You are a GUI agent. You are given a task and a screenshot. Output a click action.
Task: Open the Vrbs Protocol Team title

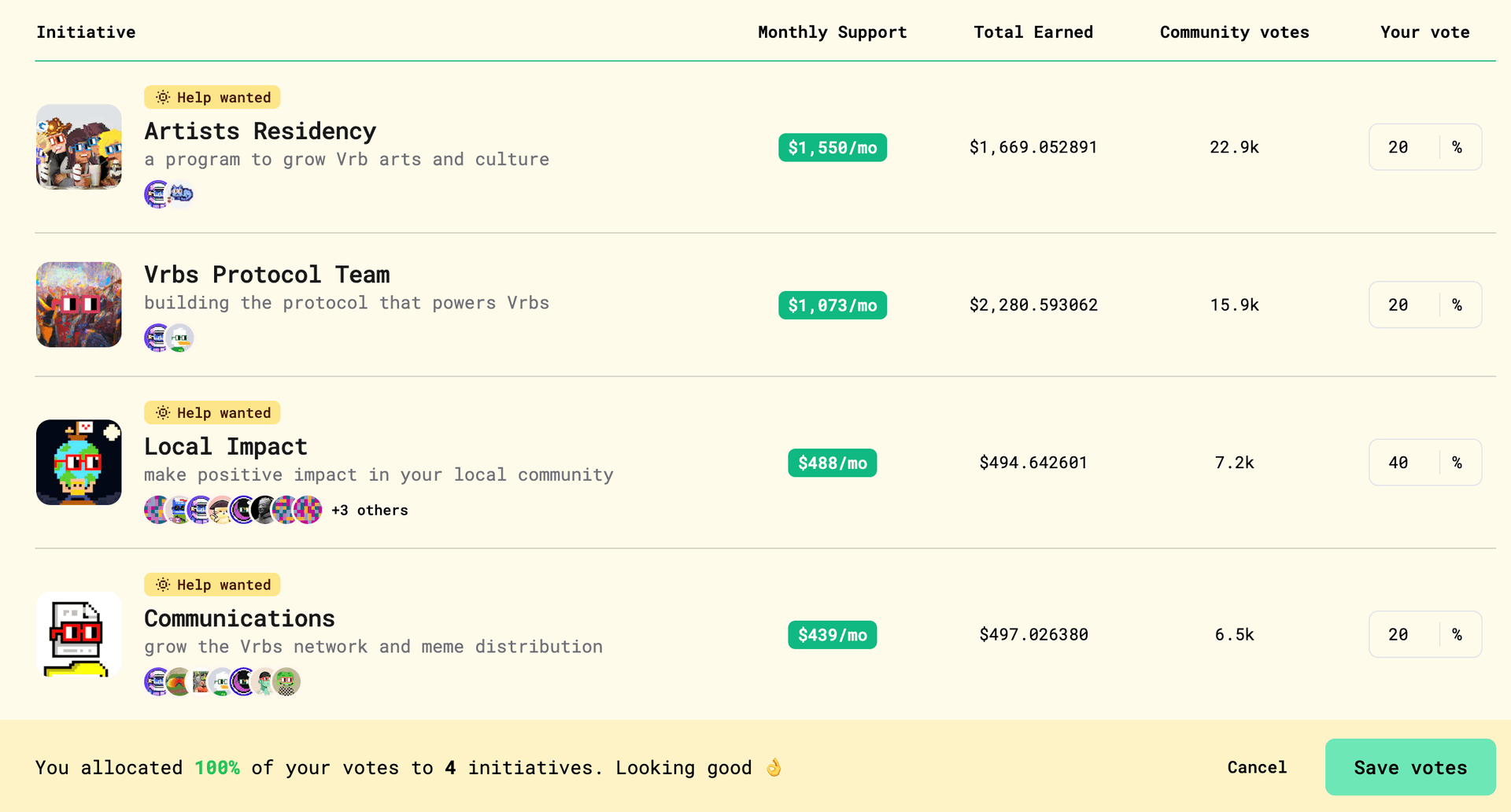pos(267,275)
